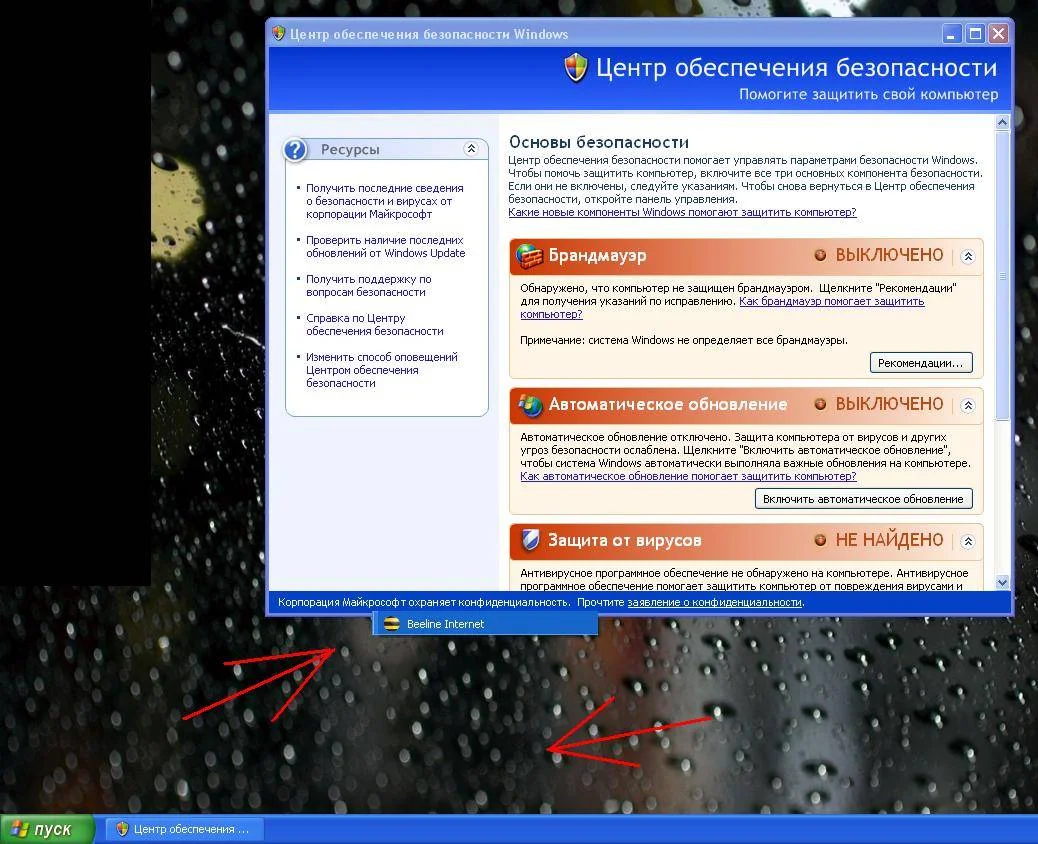This screenshot has width=1038, height=844.
Task: Collapse the Защита от вирусов section
Action: coord(968,541)
